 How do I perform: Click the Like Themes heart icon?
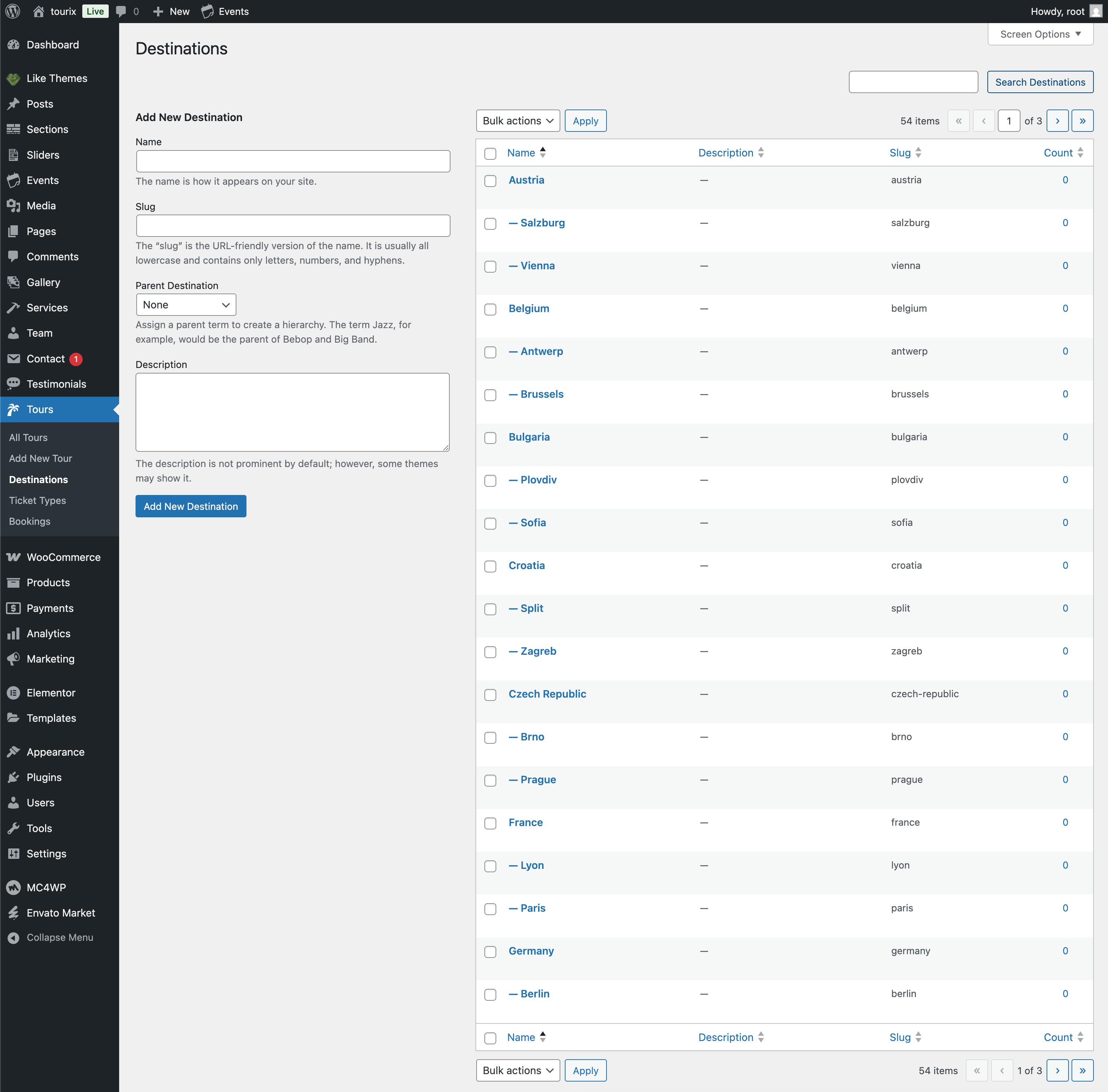point(14,79)
